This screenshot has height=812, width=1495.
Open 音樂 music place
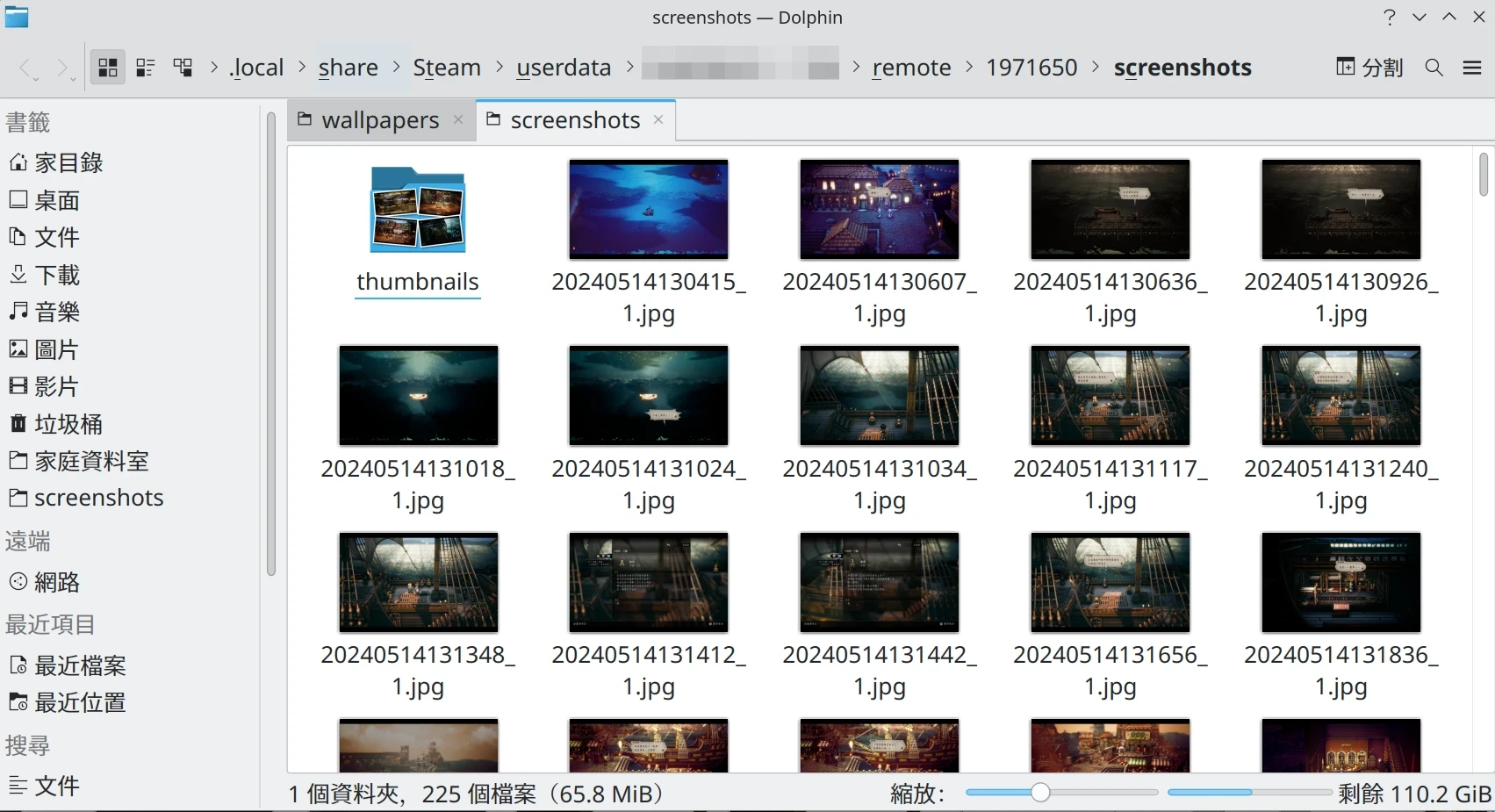tap(44, 312)
